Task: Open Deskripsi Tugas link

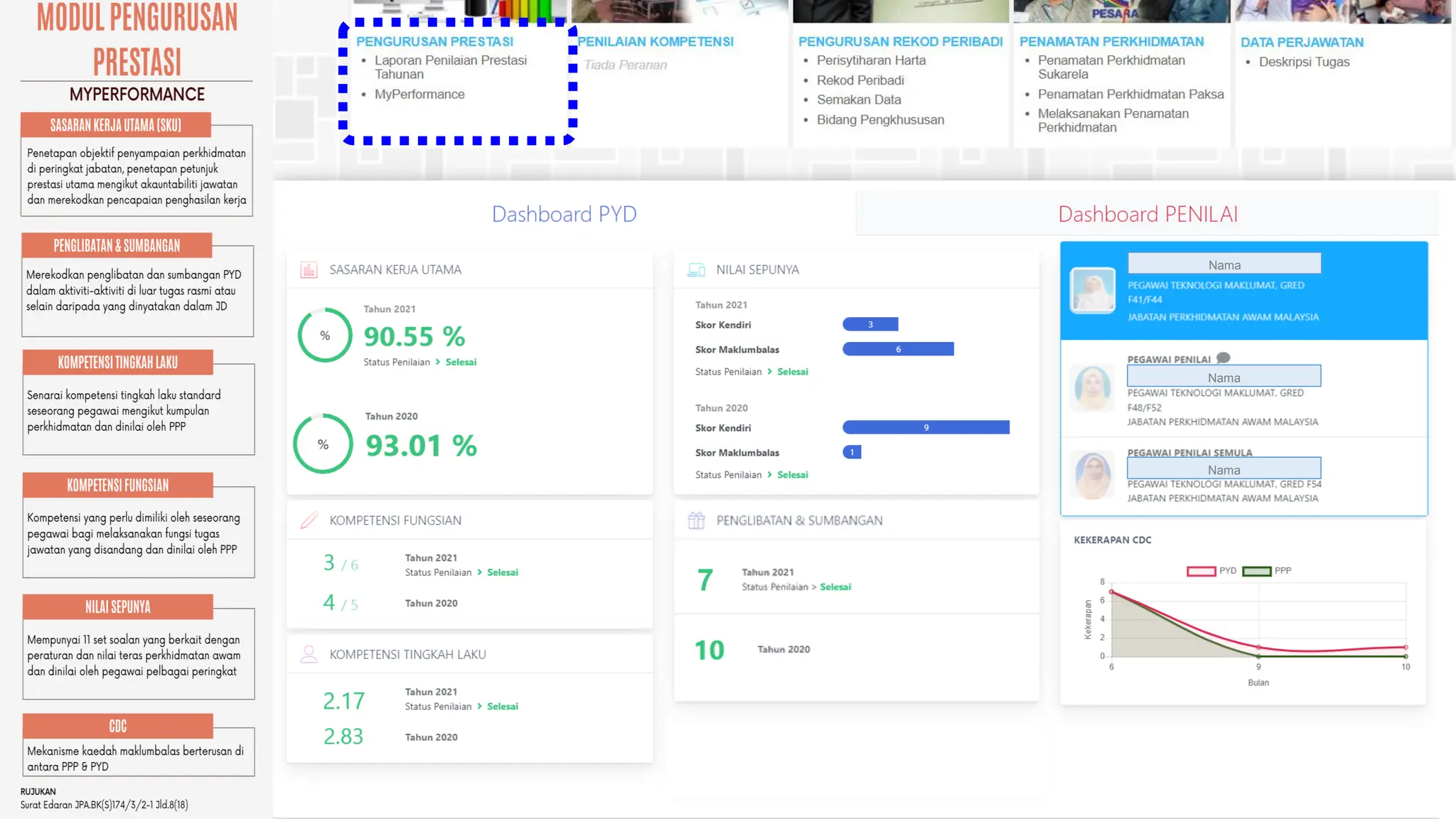Action: tap(1304, 62)
